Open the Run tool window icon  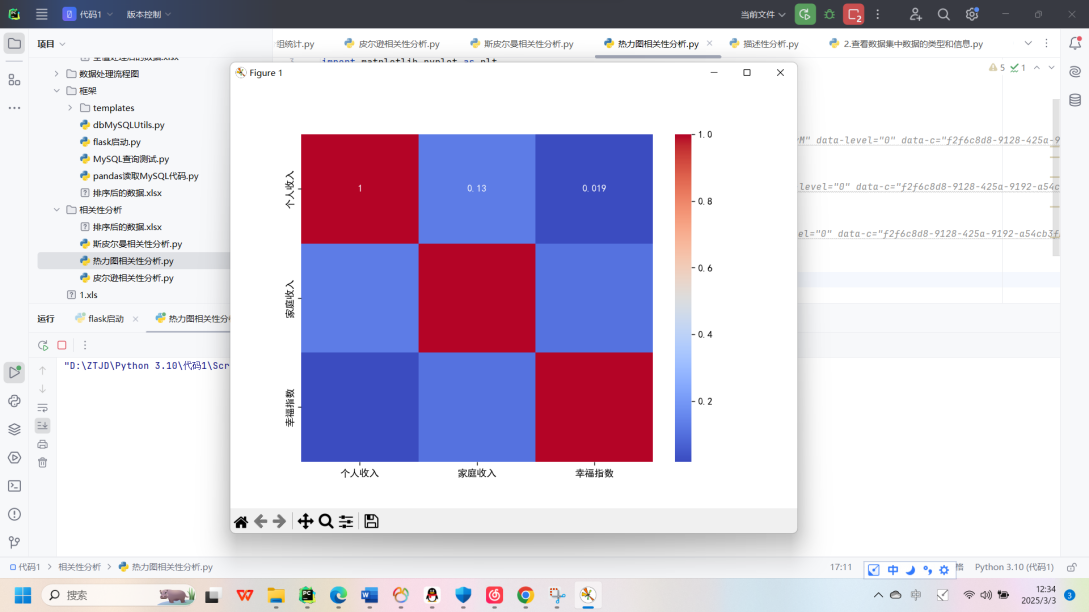click(x=15, y=372)
